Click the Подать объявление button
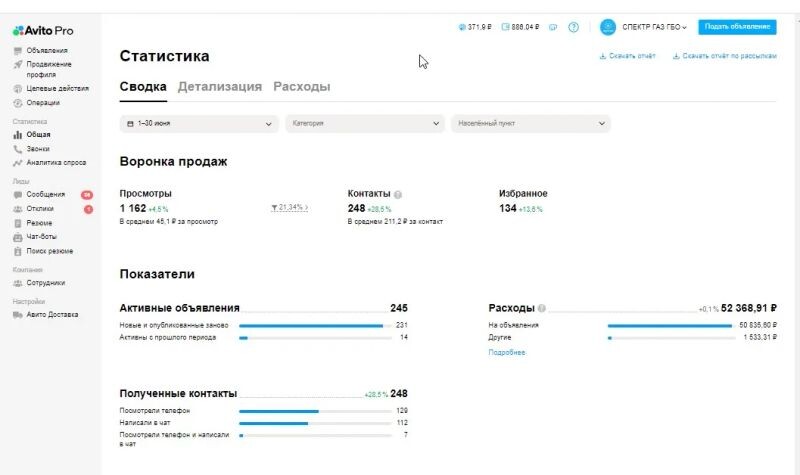 tap(737, 27)
